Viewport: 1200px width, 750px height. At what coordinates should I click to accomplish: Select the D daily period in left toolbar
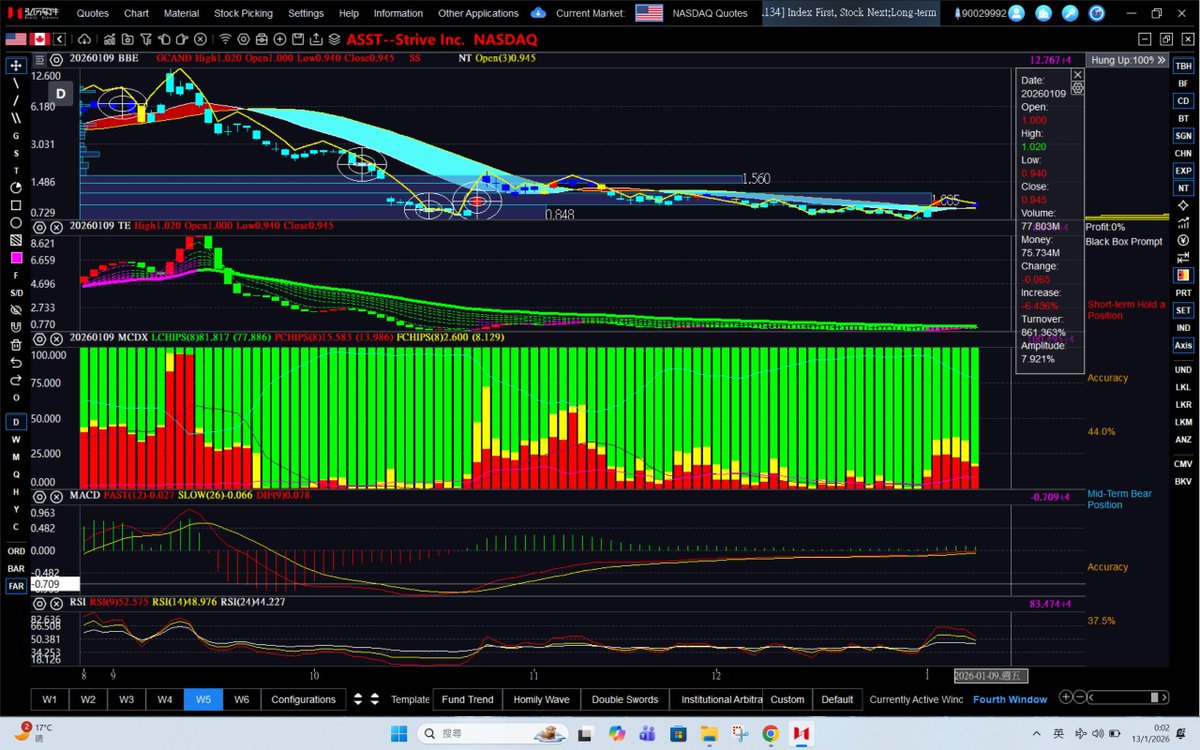16,422
